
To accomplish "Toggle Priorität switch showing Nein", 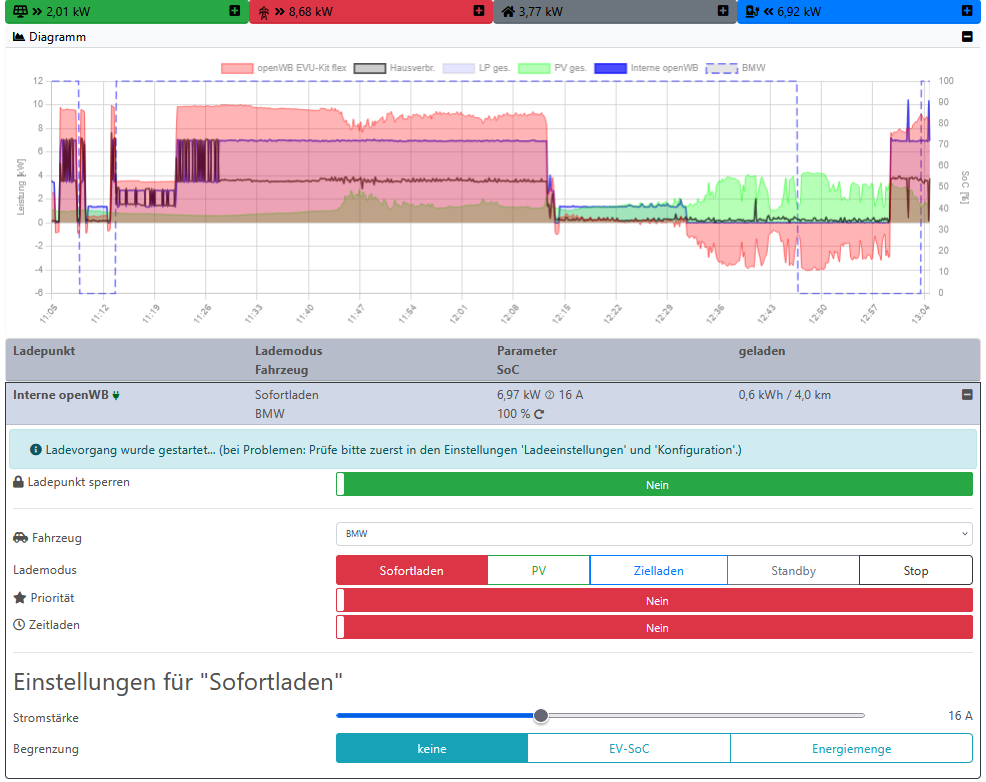I will 655,600.
